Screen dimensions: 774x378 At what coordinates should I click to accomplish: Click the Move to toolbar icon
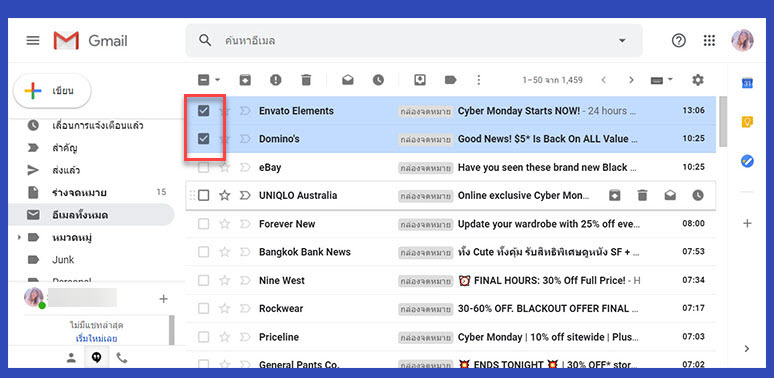point(420,80)
